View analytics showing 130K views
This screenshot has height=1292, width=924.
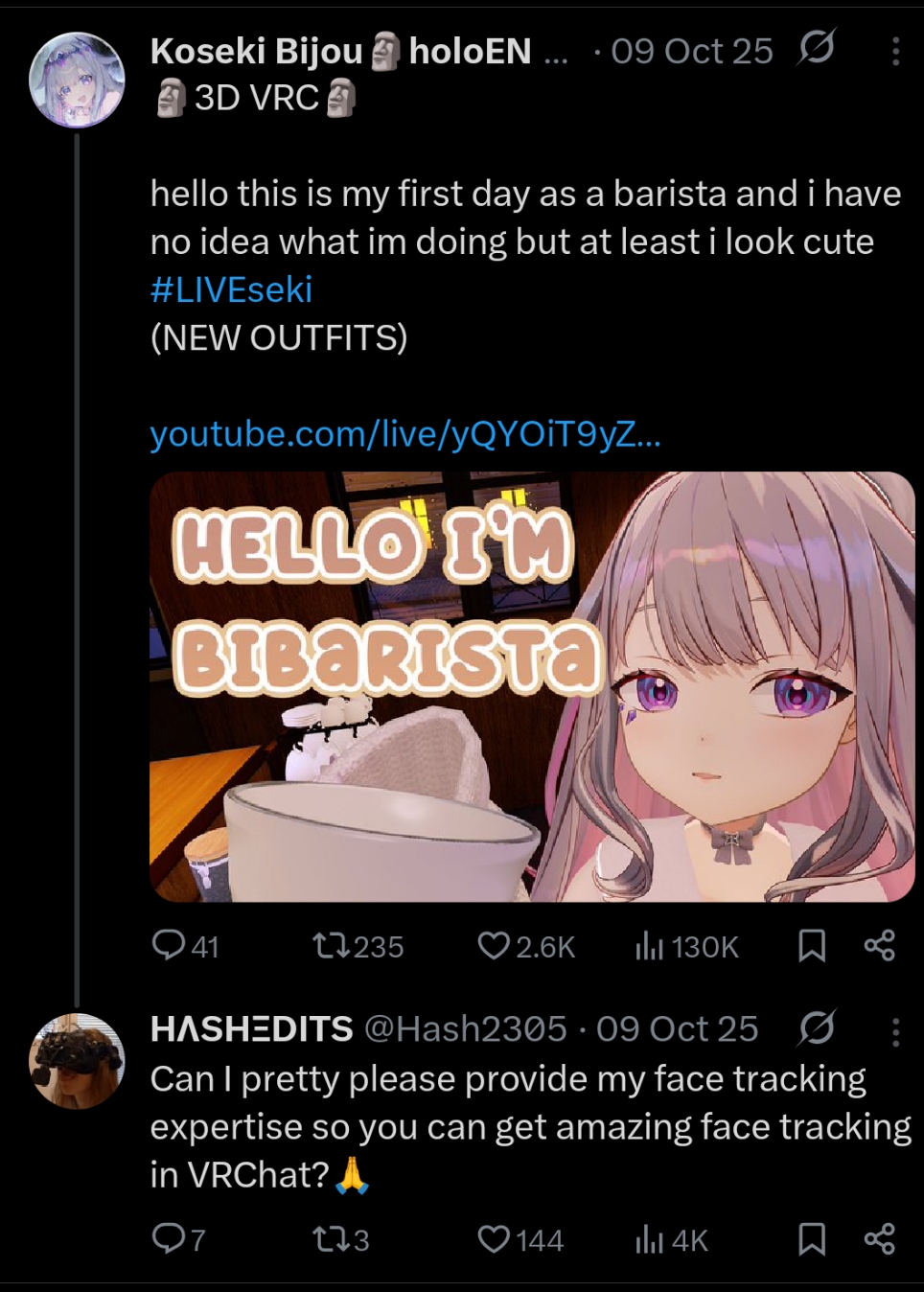(649, 946)
